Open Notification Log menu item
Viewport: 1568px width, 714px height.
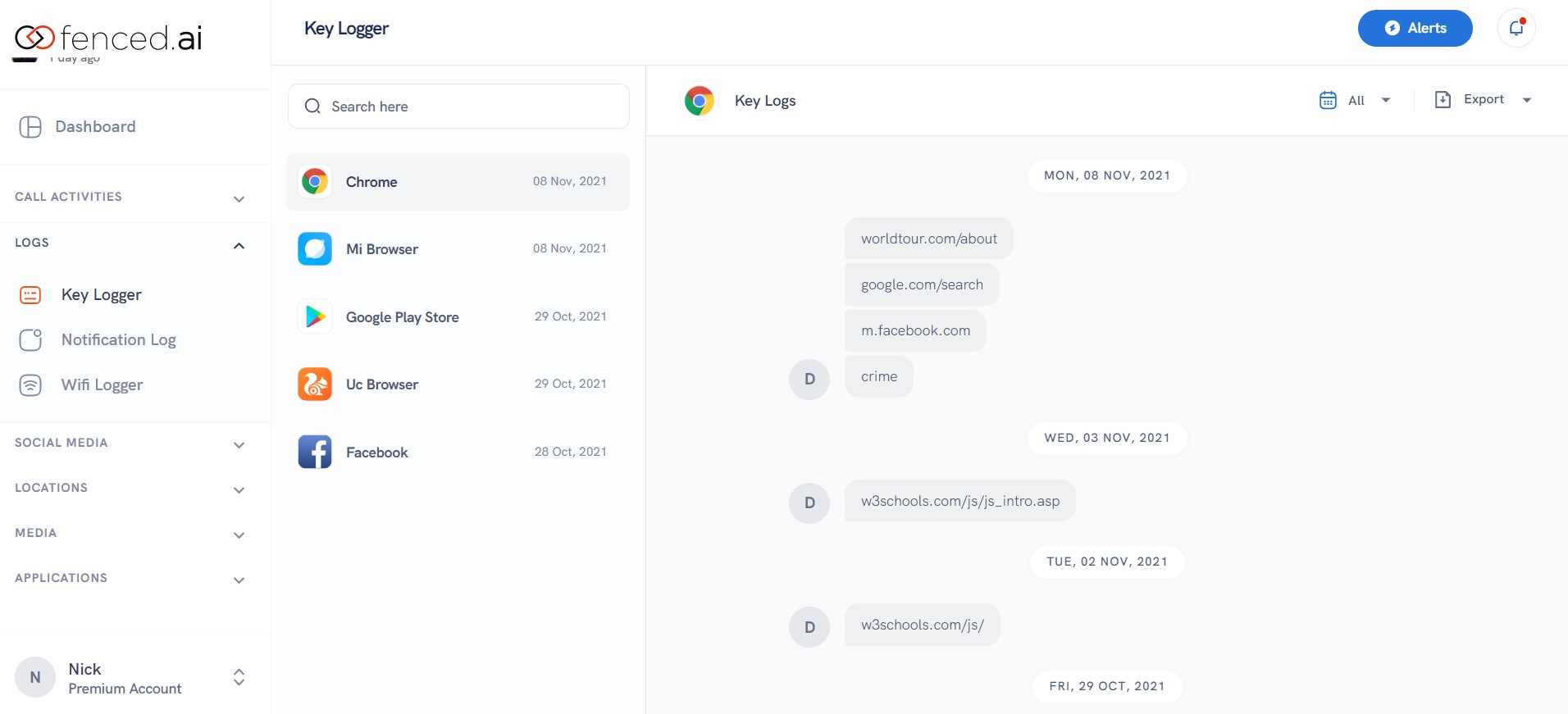(x=119, y=340)
